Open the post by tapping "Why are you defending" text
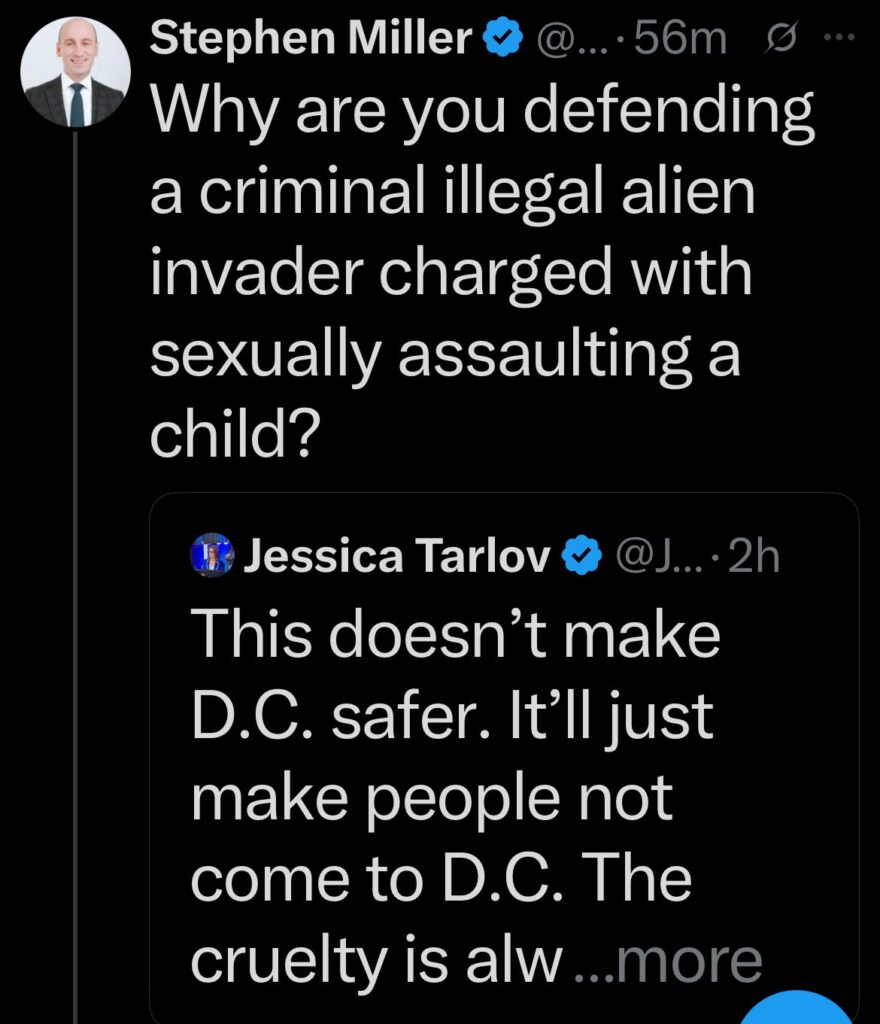This screenshot has width=880, height=1024. coord(480,114)
